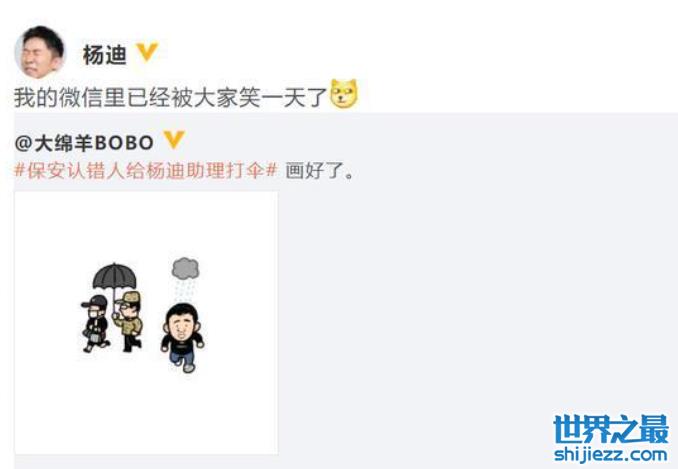Open hashtag #保安认错人给杨迪助理打伞#
678x469 pixels.
coord(145,170)
